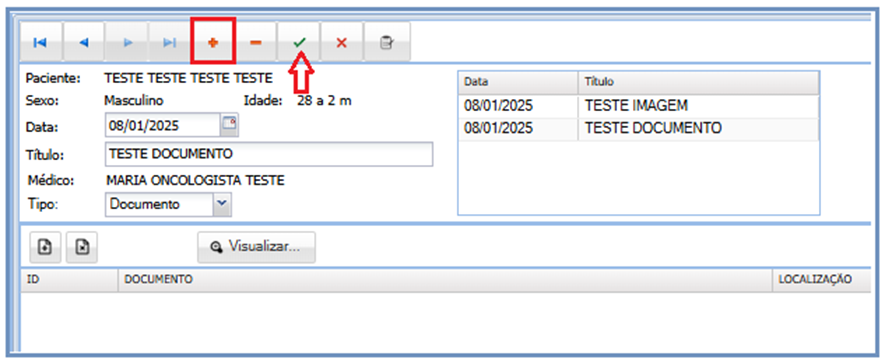Attach a new document file icon

click(x=45, y=247)
